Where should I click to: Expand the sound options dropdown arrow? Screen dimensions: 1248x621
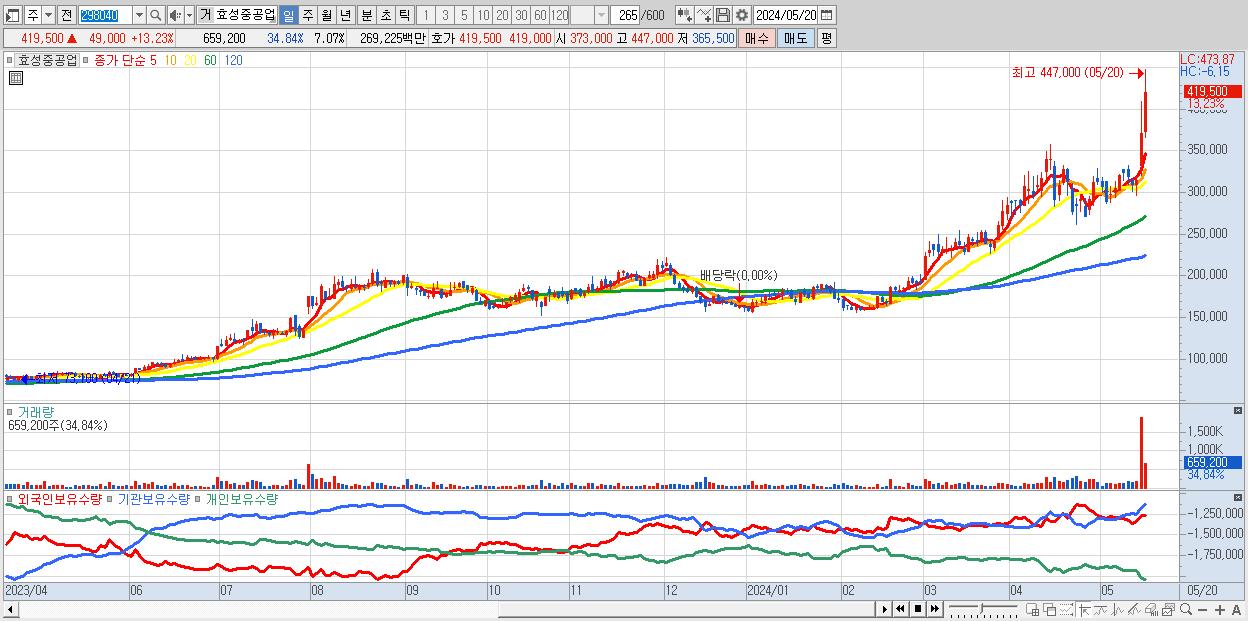tap(188, 15)
